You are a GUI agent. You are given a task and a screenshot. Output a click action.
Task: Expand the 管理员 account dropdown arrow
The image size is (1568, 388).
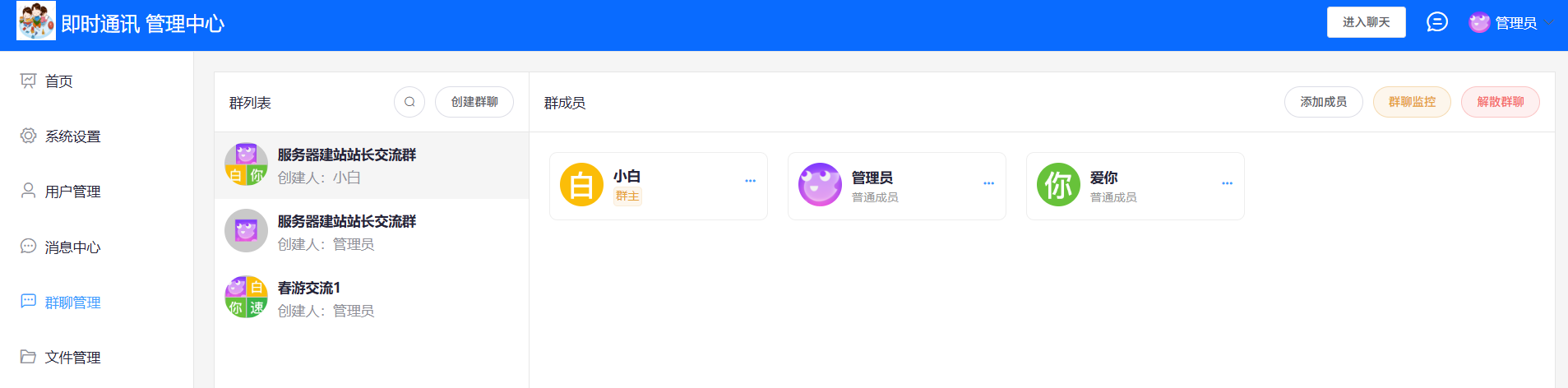(1549, 23)
